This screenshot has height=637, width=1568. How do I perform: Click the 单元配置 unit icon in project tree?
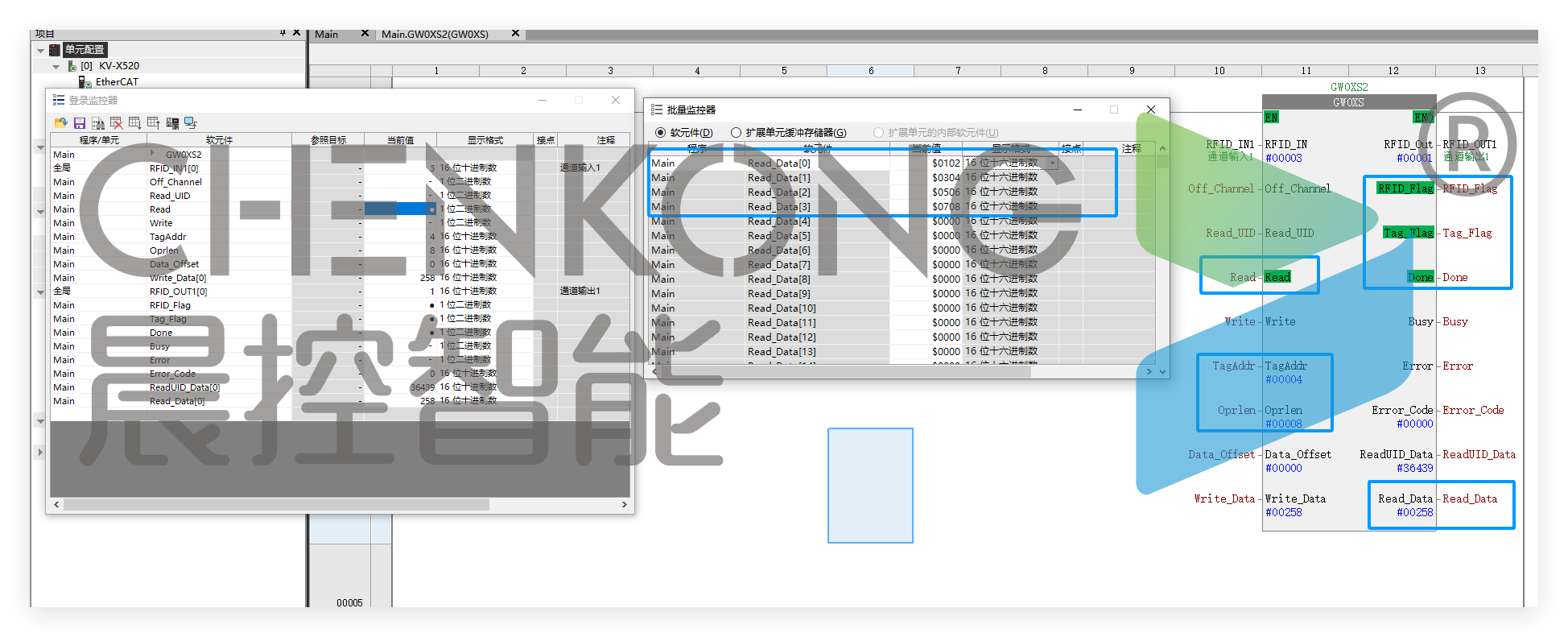click(56, 50)
